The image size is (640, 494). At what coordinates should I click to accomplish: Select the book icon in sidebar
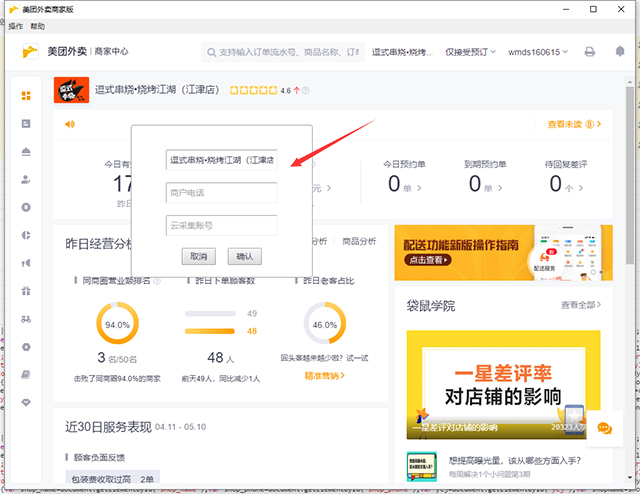[26, 374]
